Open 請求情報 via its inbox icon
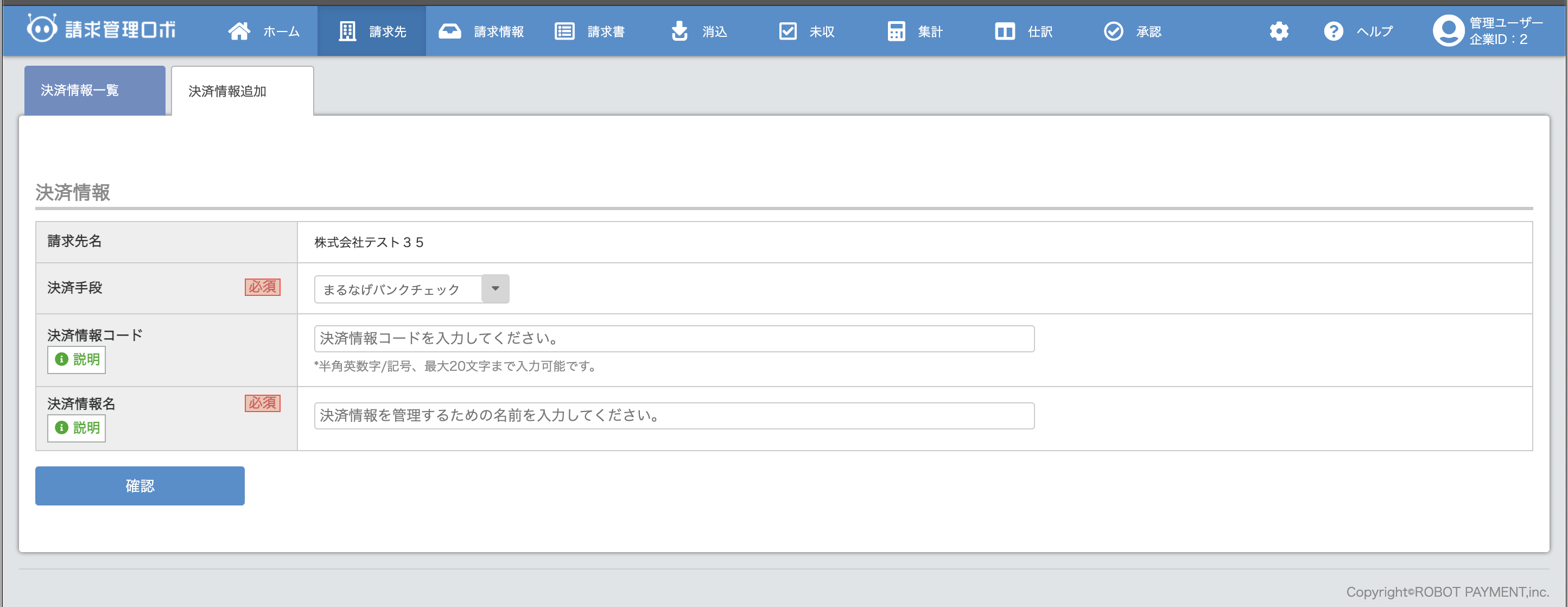This screenshot has width=1568, height=607. click(x=450, y=31)
